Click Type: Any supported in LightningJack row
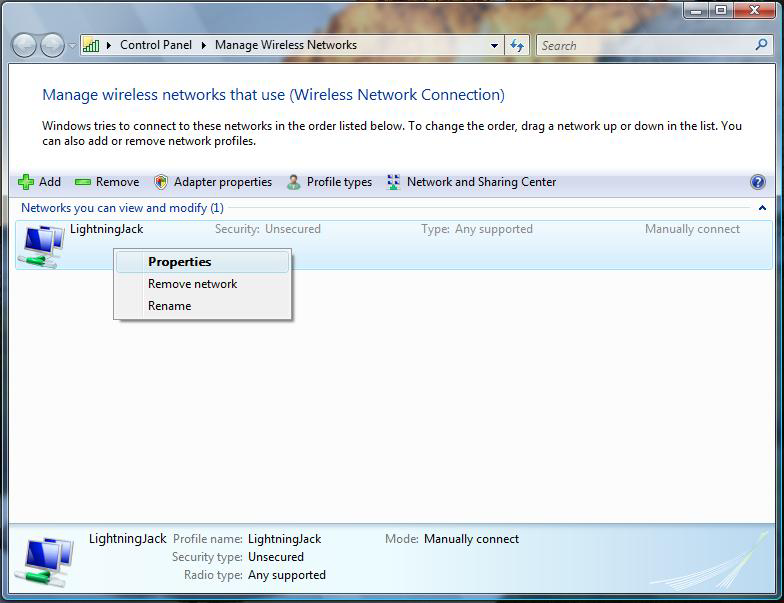 pyautogui.click(x=476, y=229)
